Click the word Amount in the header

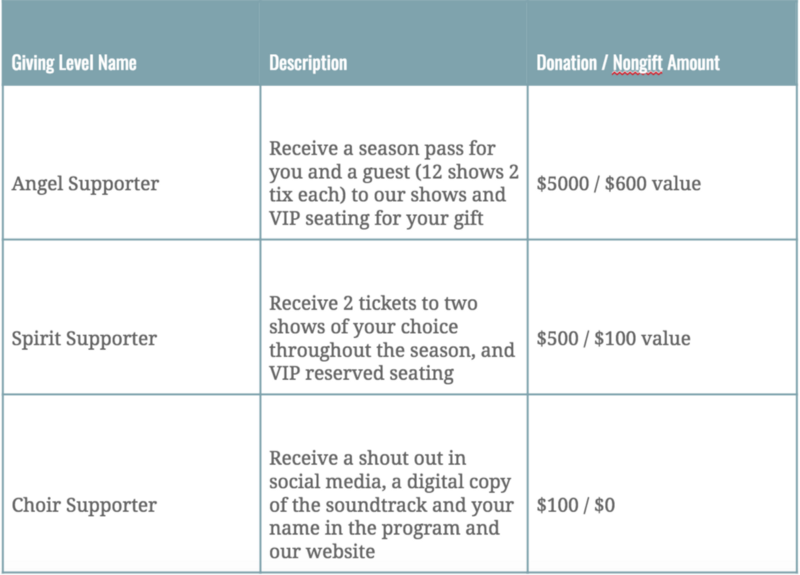tap(693, 63)
